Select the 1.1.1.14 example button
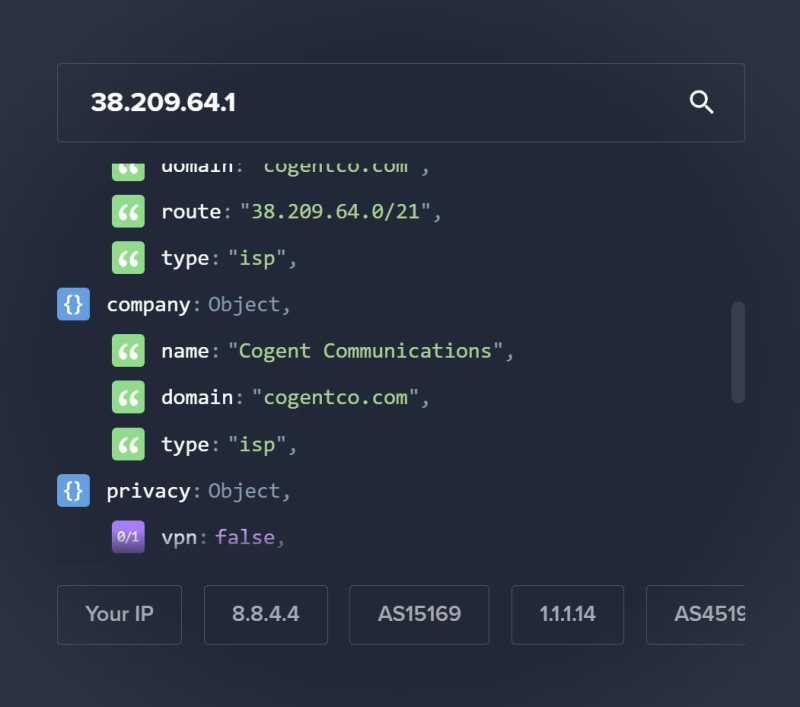800x707 pixels. [x=567, y=614]
